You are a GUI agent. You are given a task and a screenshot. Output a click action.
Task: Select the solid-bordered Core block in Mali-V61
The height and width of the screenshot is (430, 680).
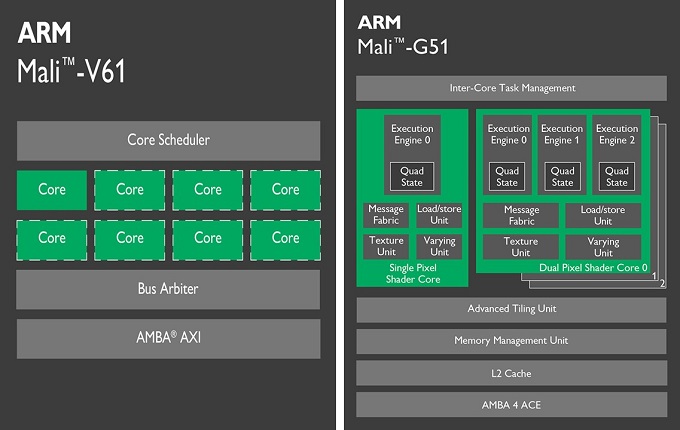[x=52, y=190]
